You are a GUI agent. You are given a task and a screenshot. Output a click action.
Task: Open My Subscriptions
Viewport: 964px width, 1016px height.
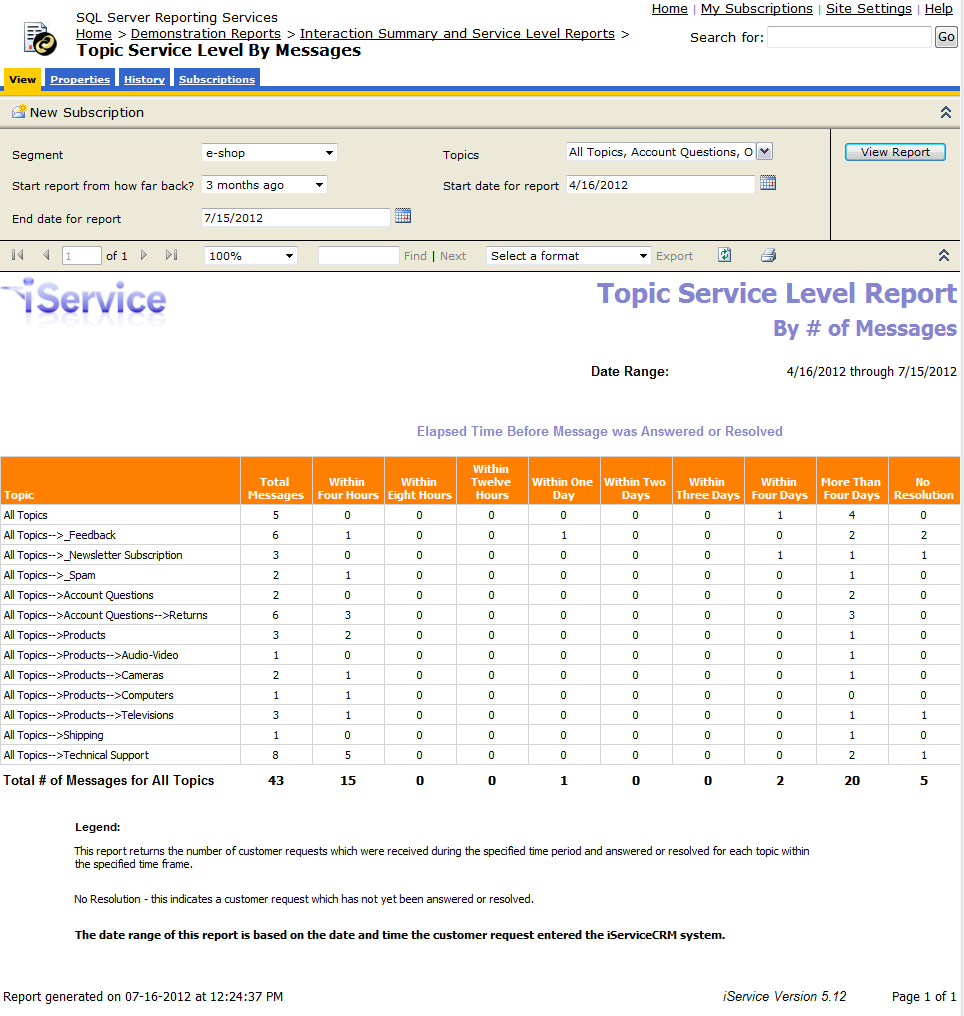coord(757,8)
